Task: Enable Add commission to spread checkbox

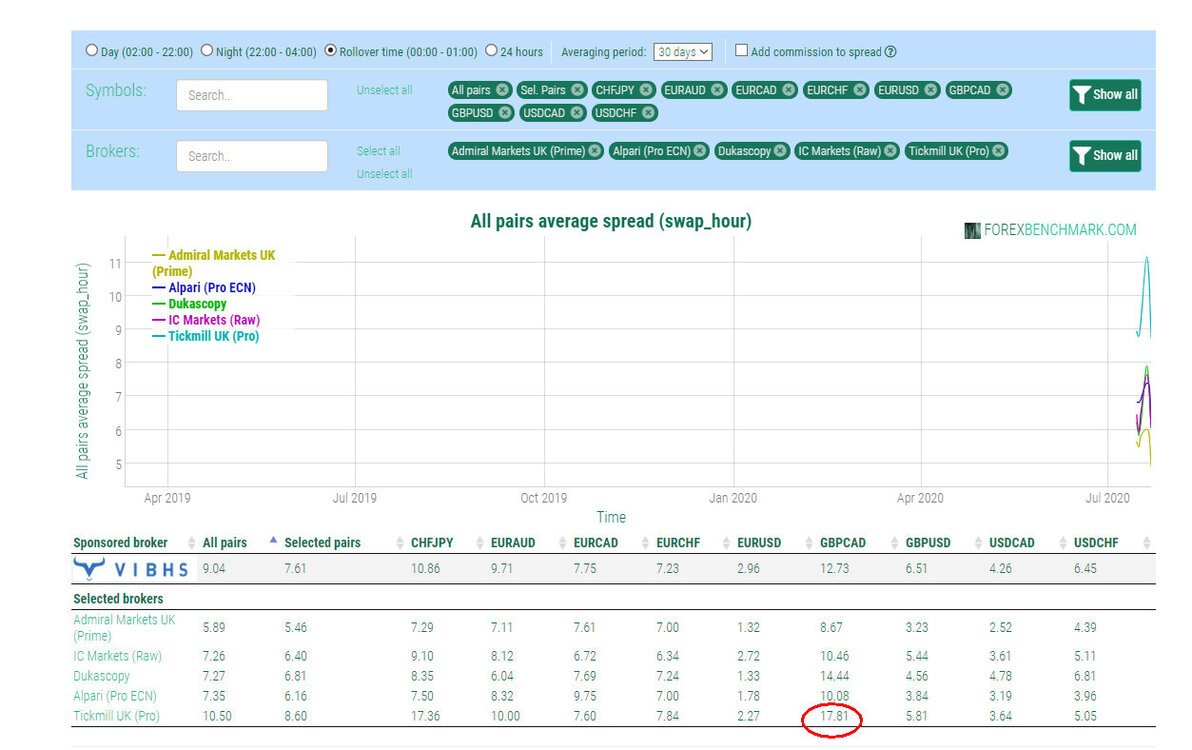Action: (741, 50)
